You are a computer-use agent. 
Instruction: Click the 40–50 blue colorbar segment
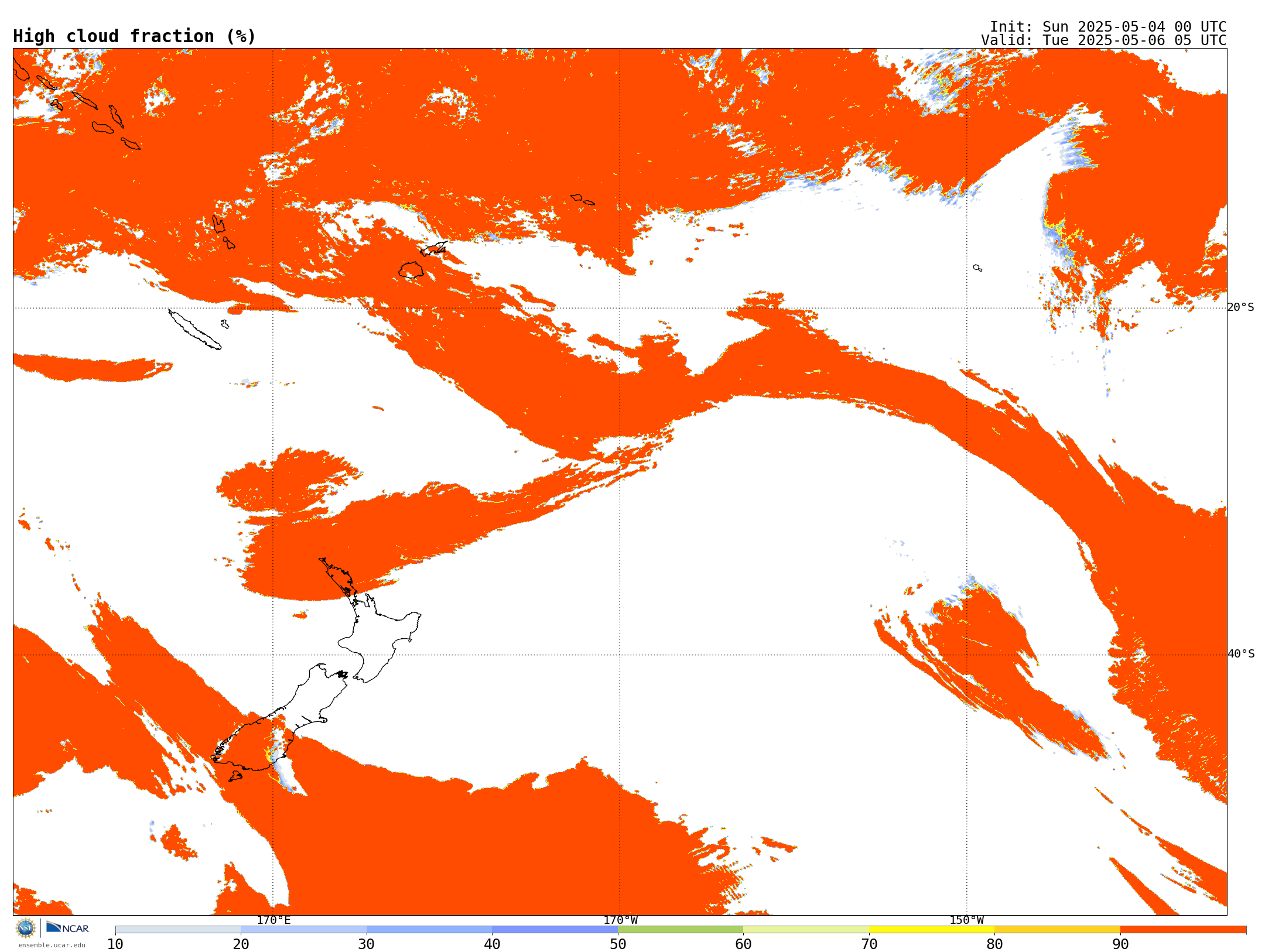[555, 930]
